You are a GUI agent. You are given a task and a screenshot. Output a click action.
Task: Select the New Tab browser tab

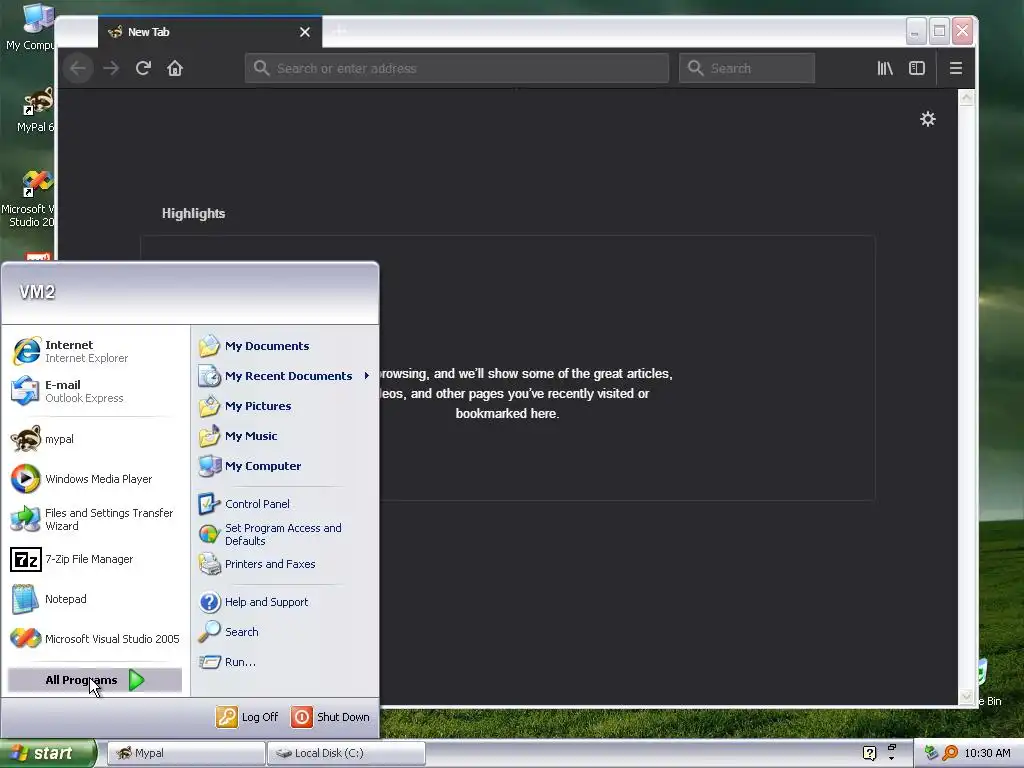(x=210, y=32)
